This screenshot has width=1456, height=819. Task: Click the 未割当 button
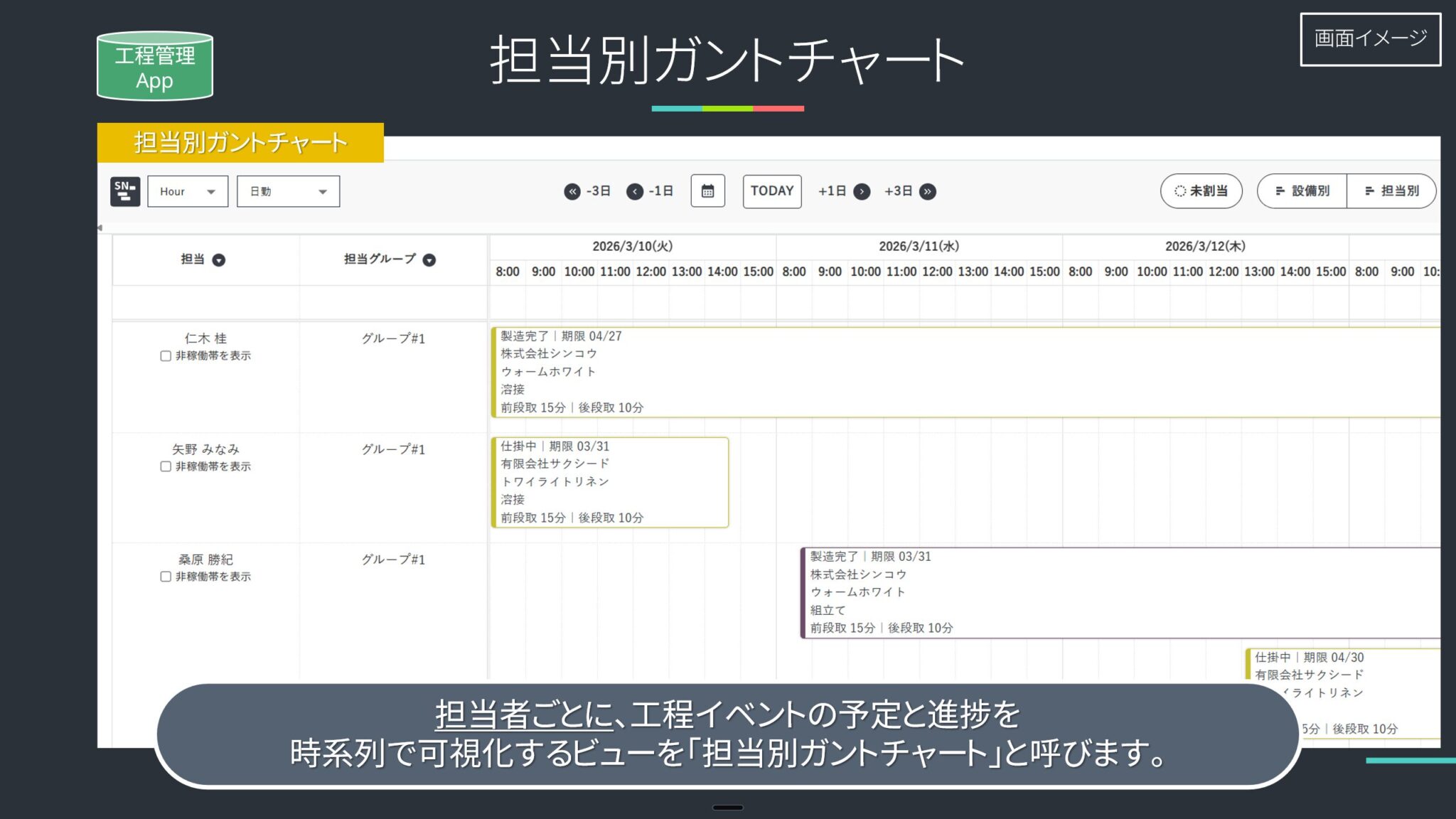tap(1201, 191)
